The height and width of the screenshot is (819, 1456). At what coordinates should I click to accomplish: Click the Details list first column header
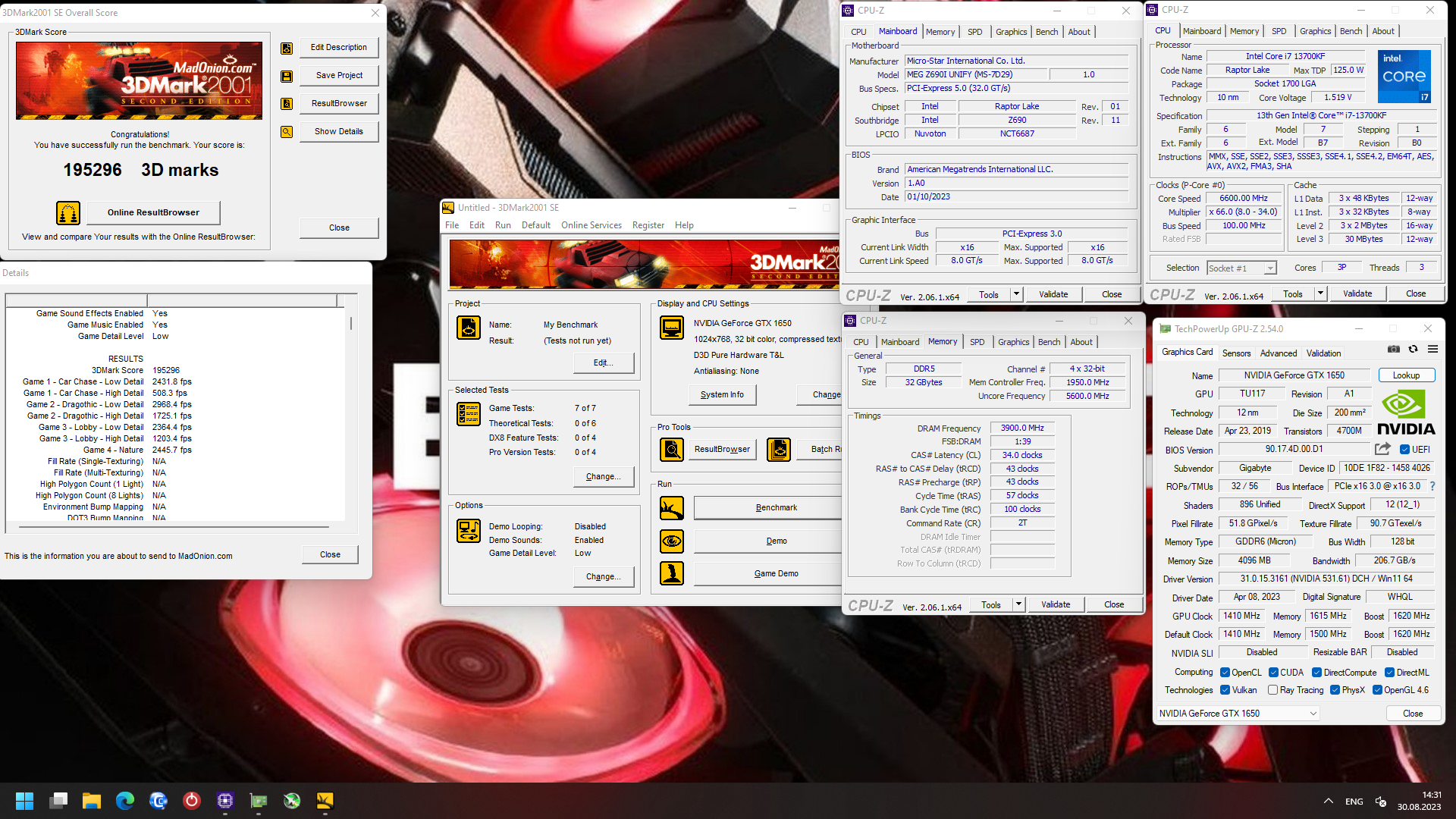click(76, 300)
